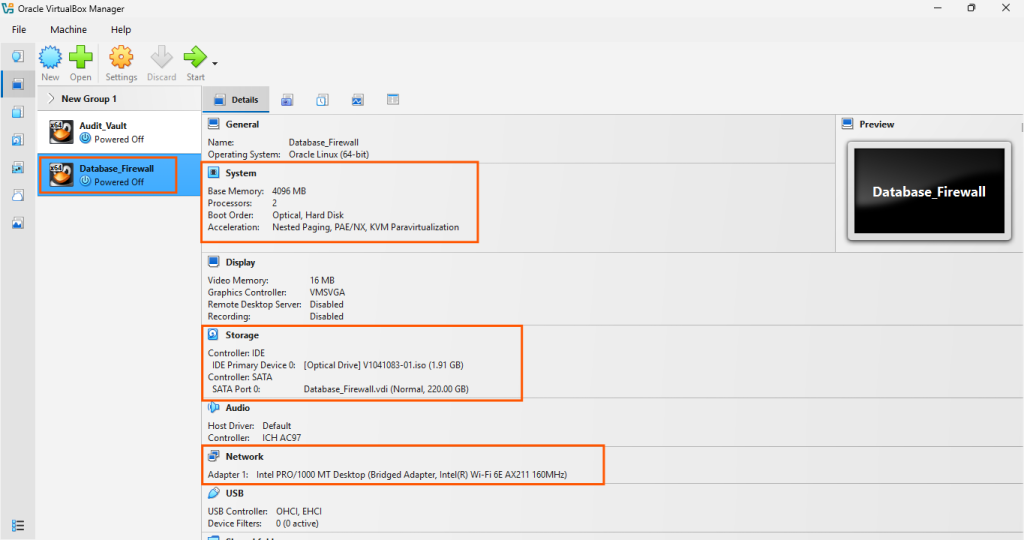Click the Database_Firewall OS icon

pyautogui.click(x=61, y=174)
